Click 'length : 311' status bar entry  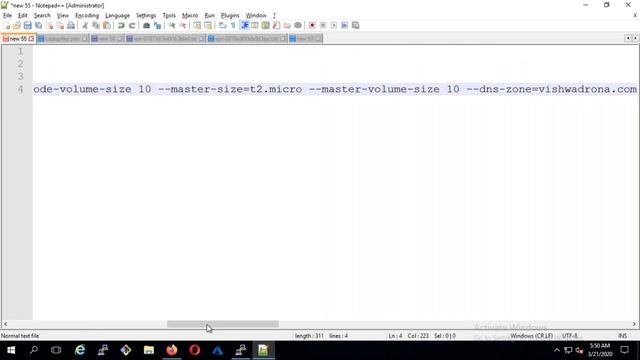point(309,336)
